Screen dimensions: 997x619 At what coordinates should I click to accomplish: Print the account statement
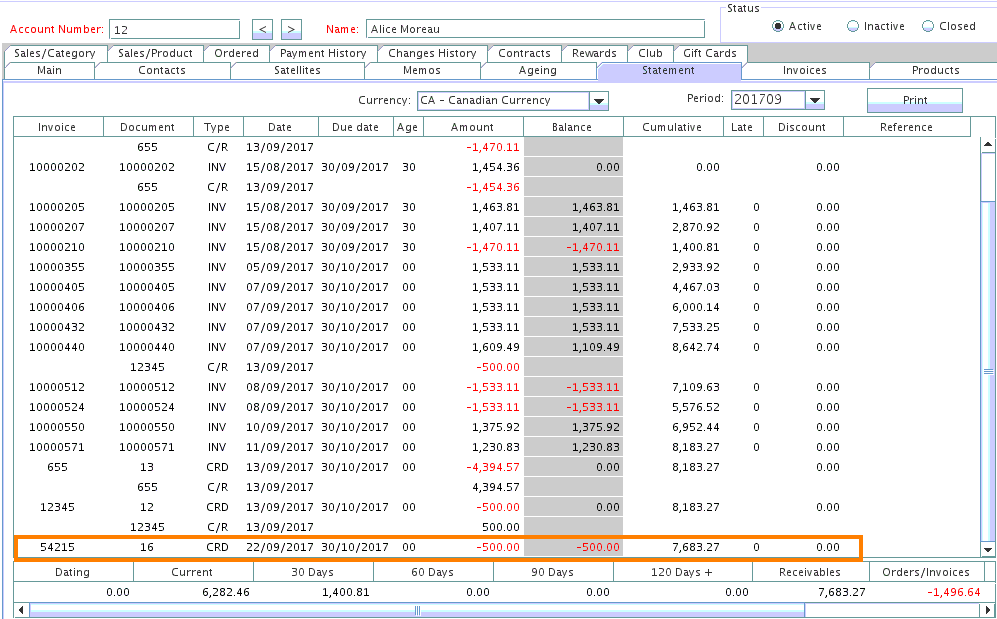click(914, 100)
